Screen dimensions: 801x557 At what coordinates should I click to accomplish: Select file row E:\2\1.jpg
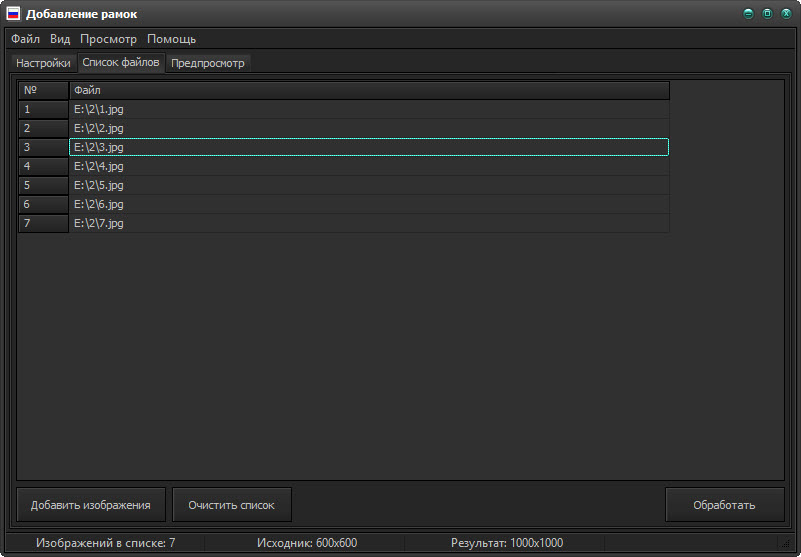pos(369,109)
